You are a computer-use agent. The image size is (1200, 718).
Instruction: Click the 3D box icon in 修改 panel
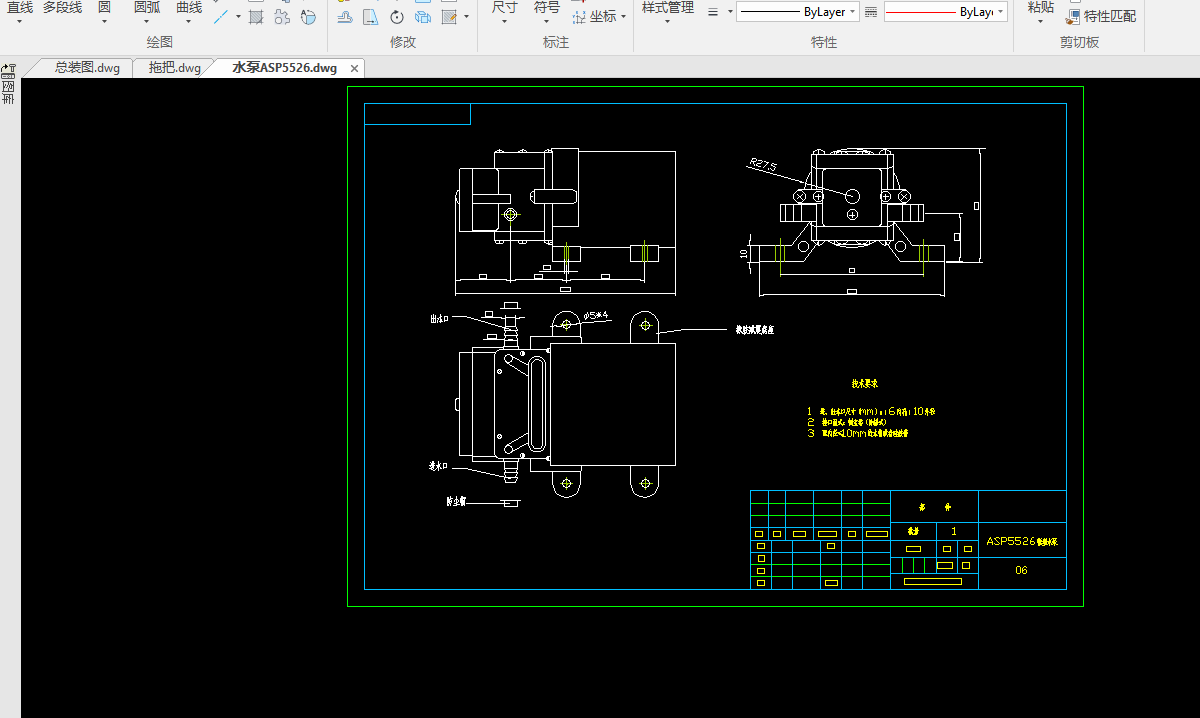[423, 17]
